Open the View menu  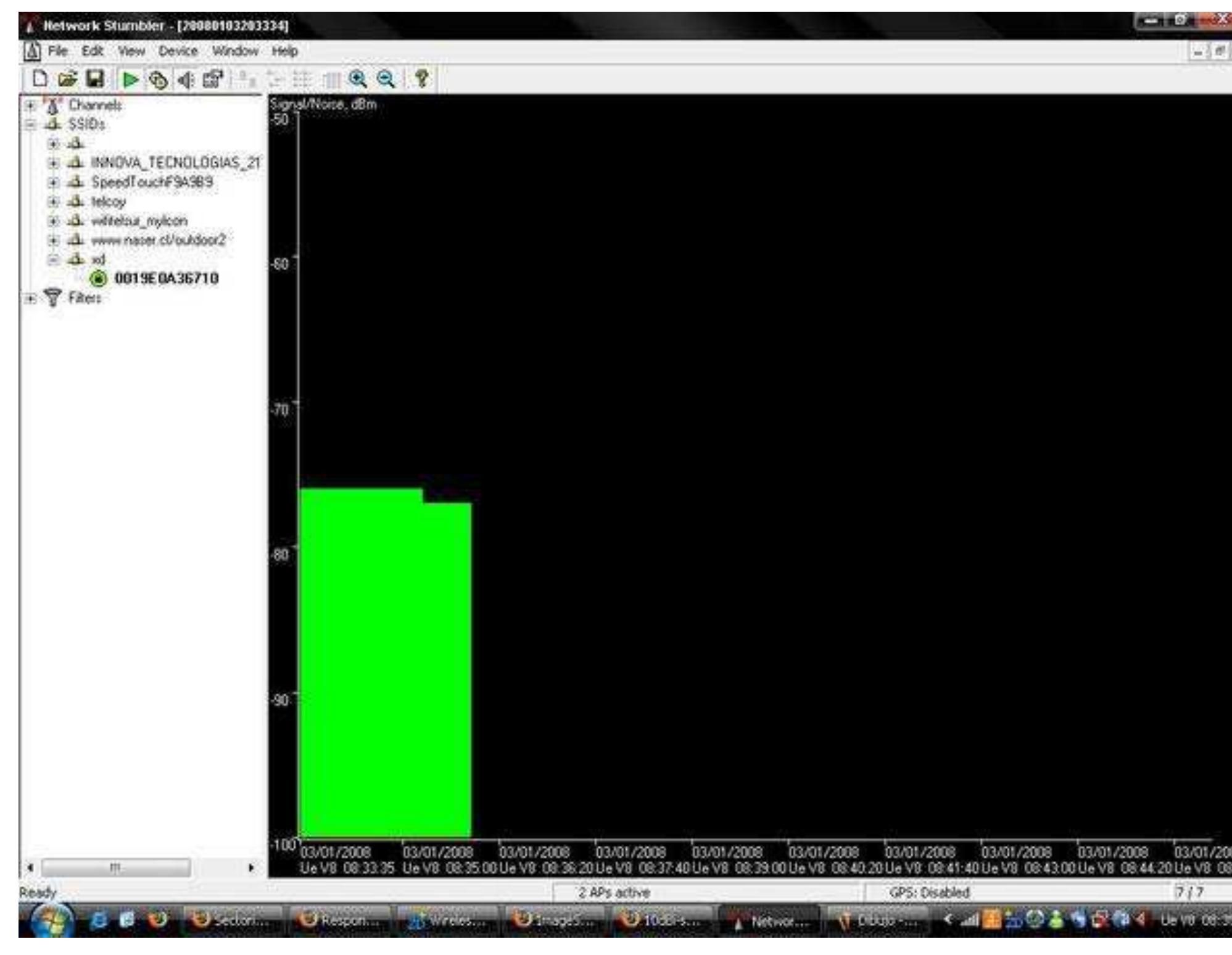point(131,51)
